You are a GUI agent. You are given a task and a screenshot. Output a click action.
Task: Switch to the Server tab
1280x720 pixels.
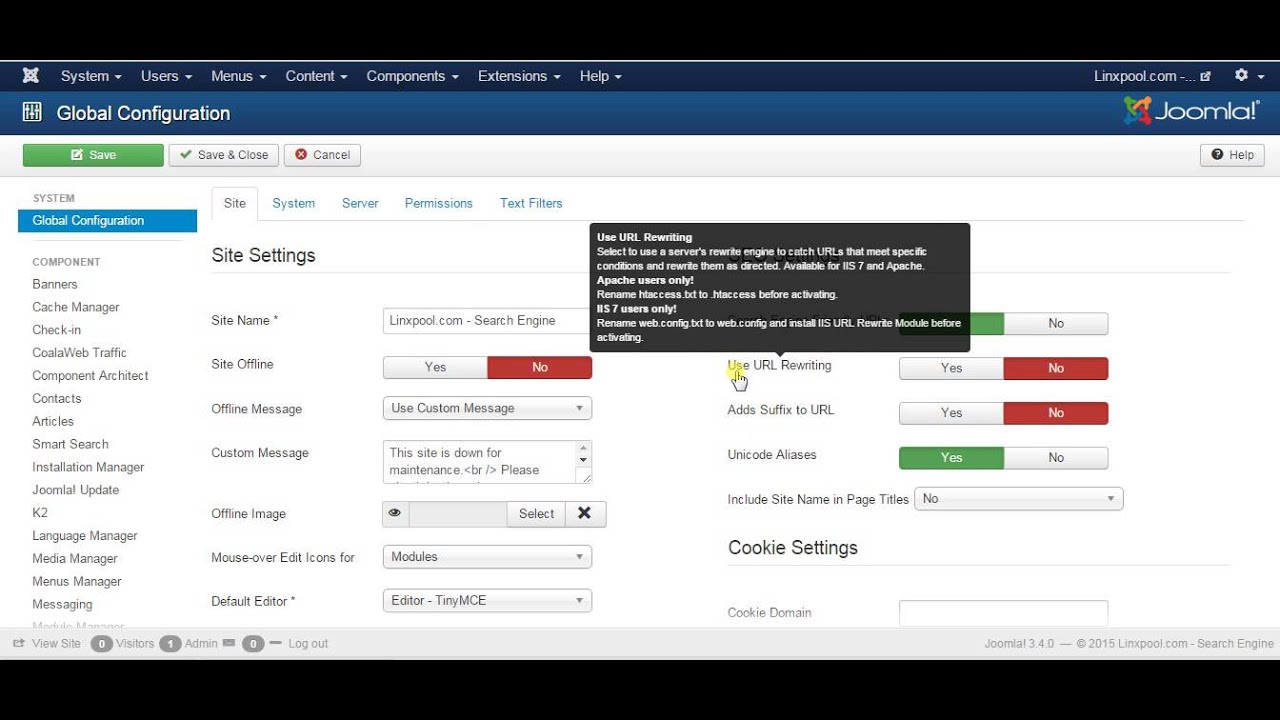pyautogui.click(x=360, y=203)
